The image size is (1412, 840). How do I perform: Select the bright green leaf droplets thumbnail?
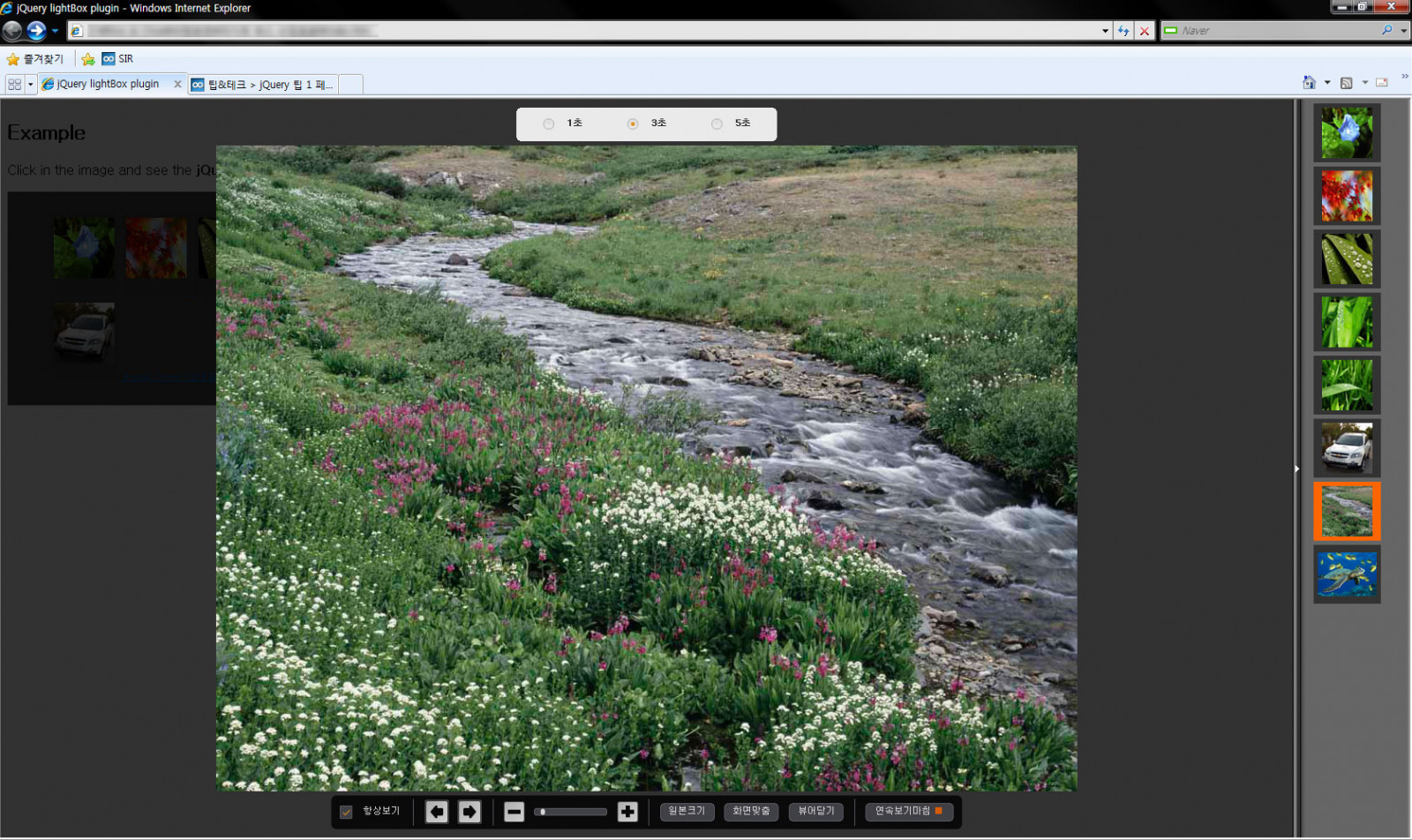1347,322
